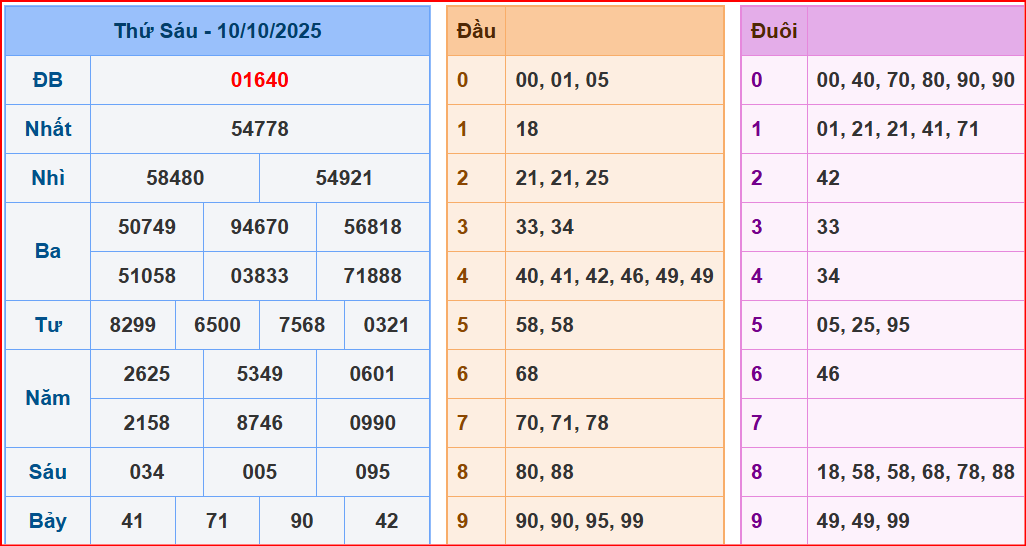This screenshot has height=546, width=1026.
Task: Click seventh prize number 71
Action: [217, 521]
